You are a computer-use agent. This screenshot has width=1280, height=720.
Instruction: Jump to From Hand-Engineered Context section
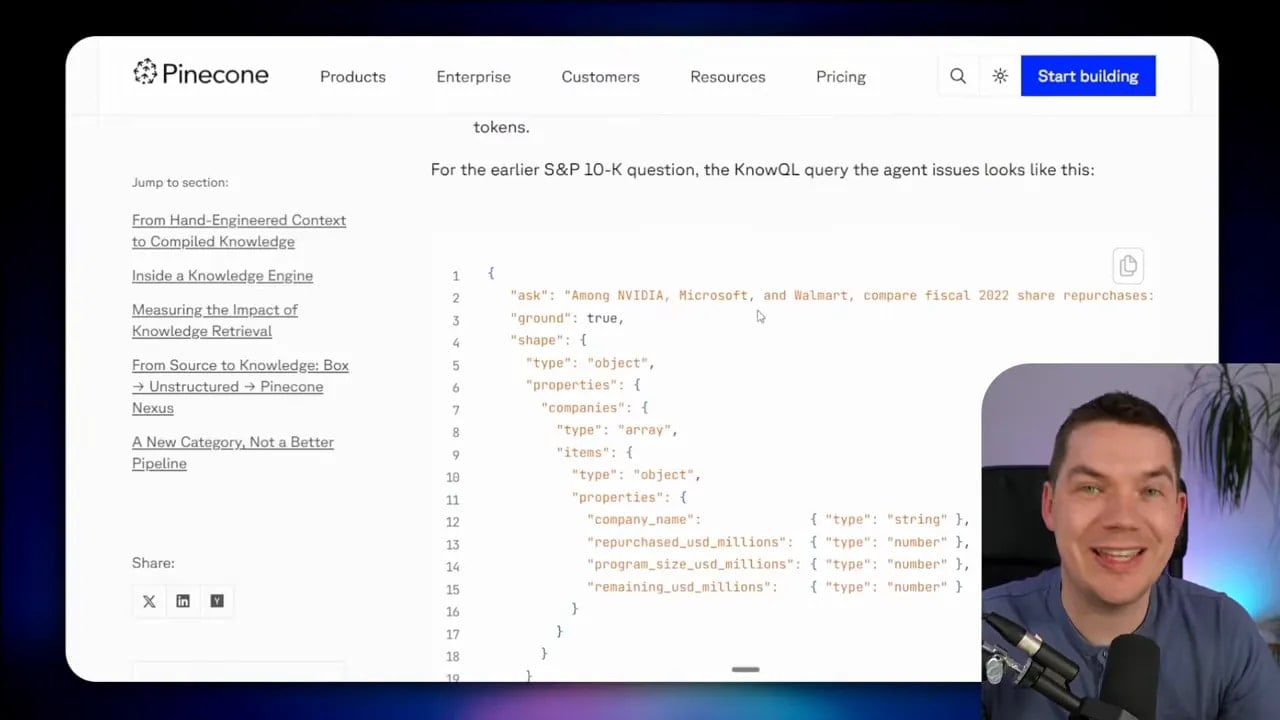[x=239, y=231]
